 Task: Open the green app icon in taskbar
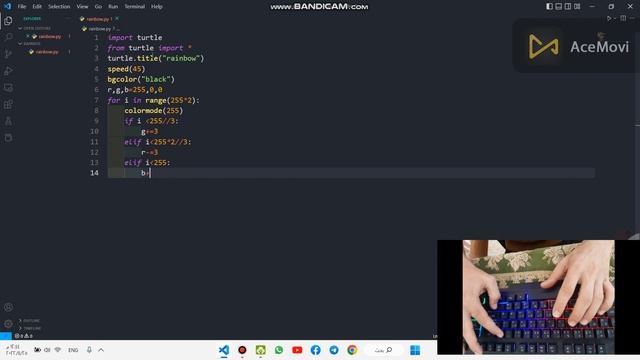260,350
